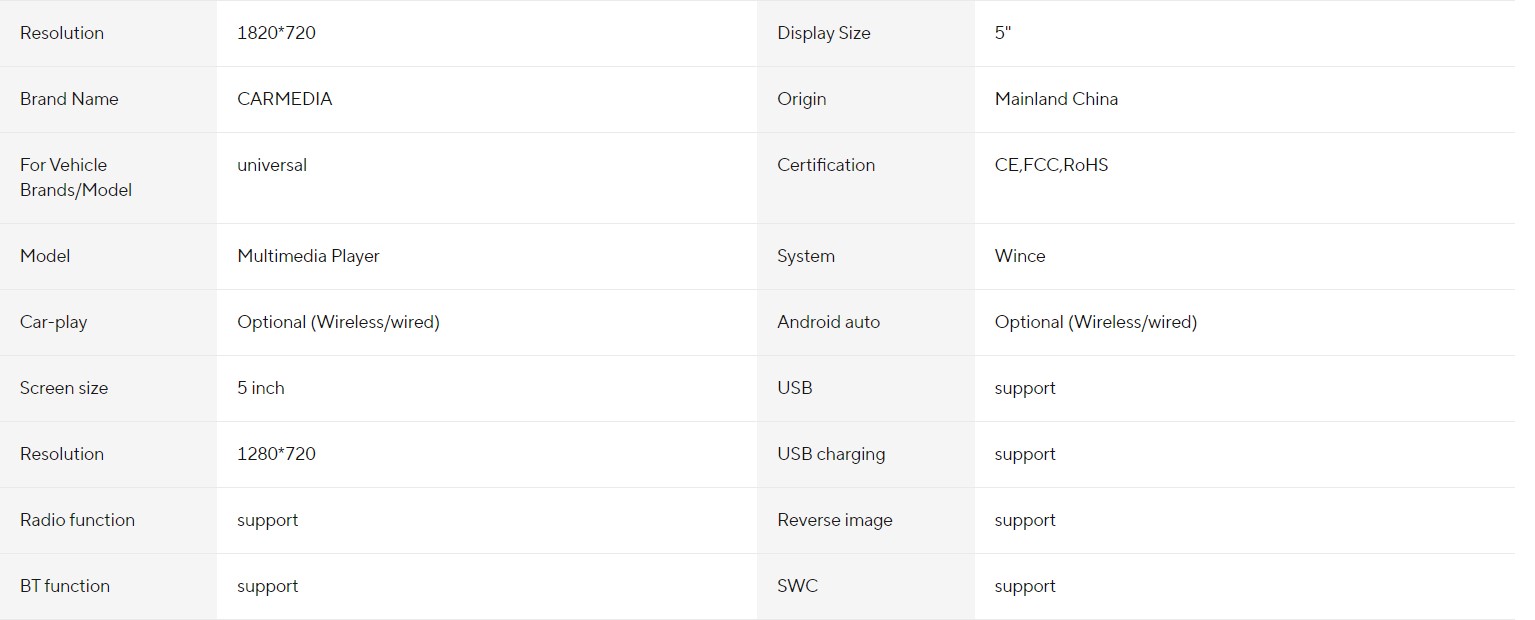1535x620 pixels.
Task: Select the Display Size label
Action: (x=823, y=33)
